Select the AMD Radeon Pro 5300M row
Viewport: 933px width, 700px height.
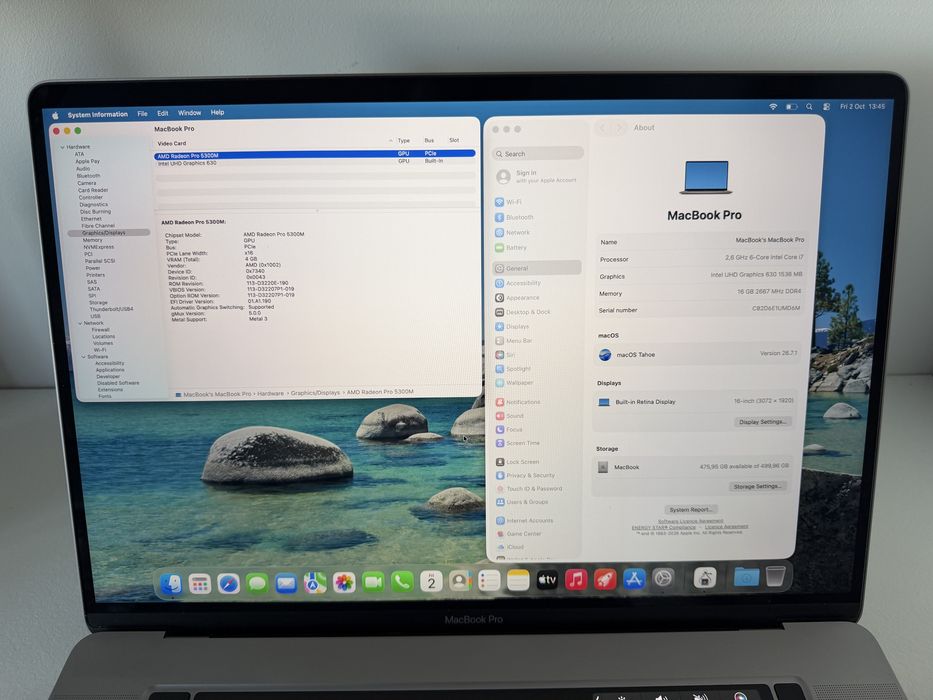315,155
